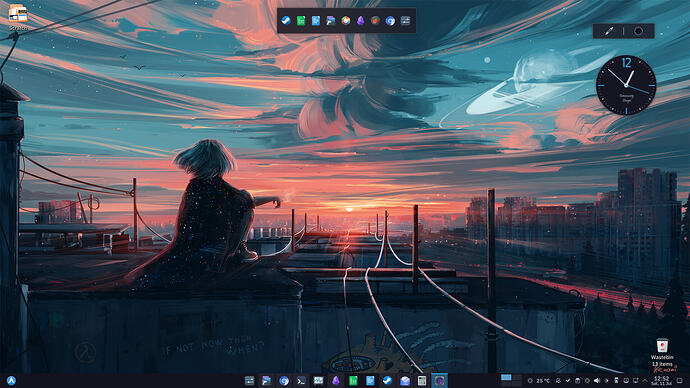Open the volume control in system tray

[596, 381]
